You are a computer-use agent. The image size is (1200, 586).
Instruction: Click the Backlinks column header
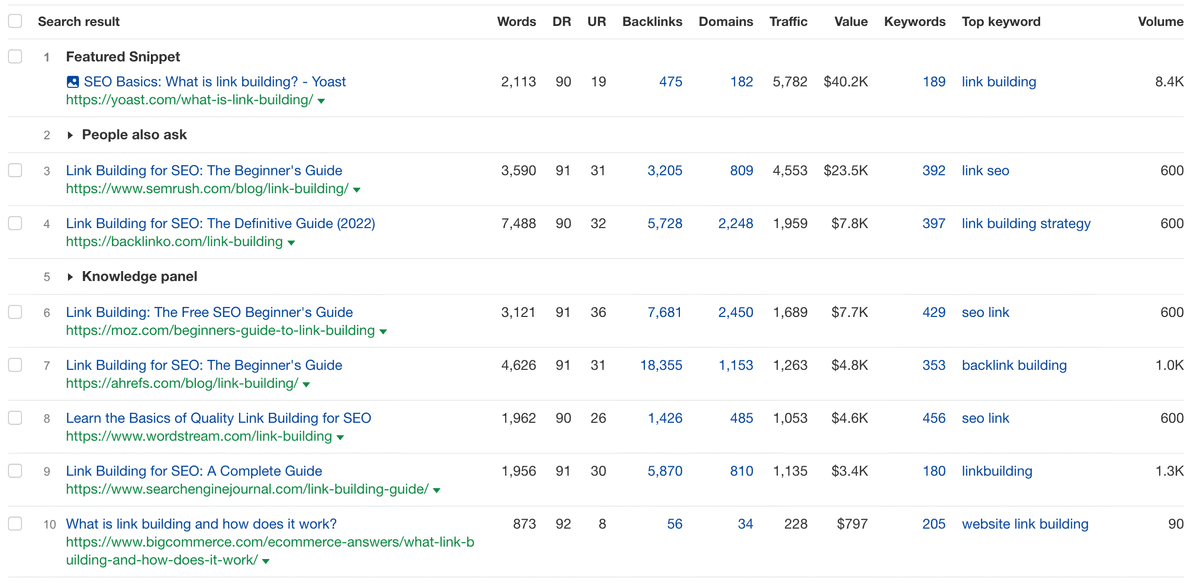pyautogui.click(x=652, y=21)
